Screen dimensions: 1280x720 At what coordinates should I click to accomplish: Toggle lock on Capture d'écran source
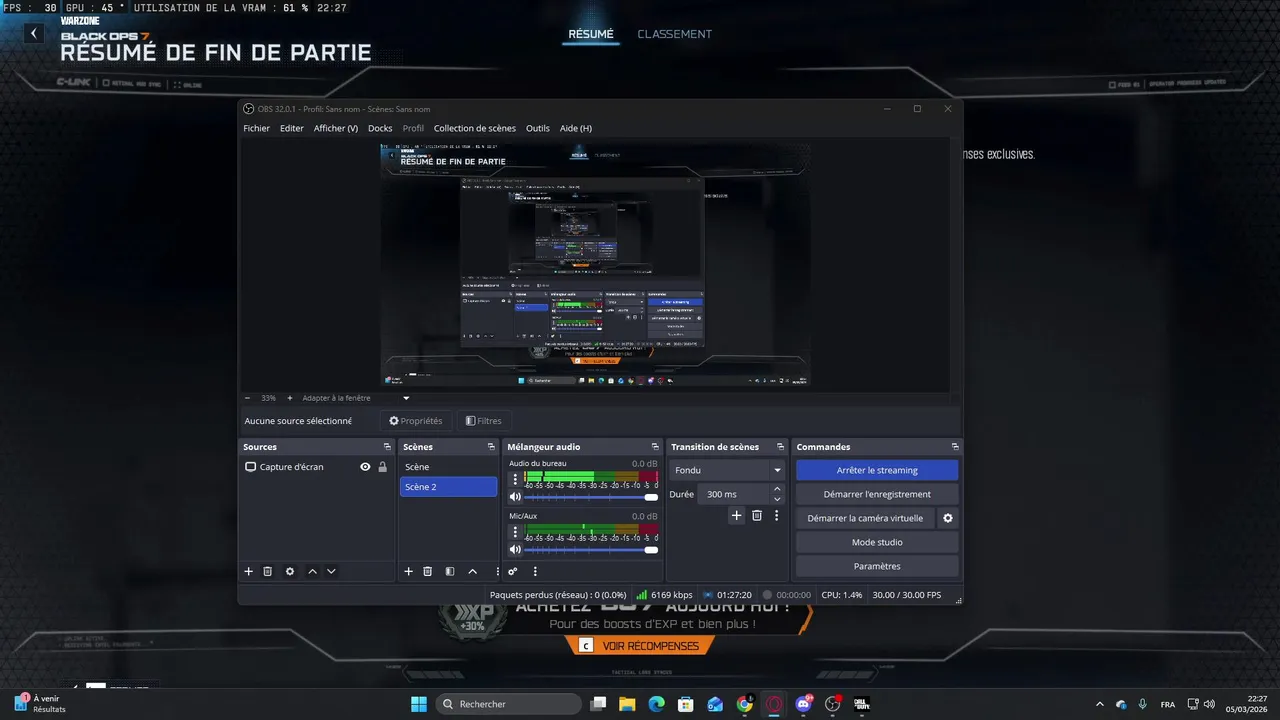pyautogui.click(x=382, y=467)
